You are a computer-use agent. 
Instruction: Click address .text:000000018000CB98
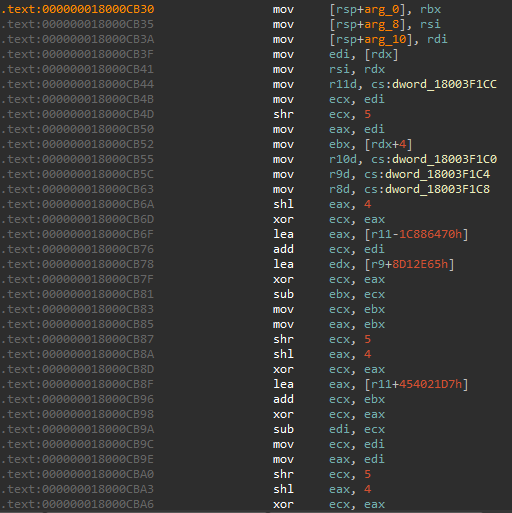point(77,414)
